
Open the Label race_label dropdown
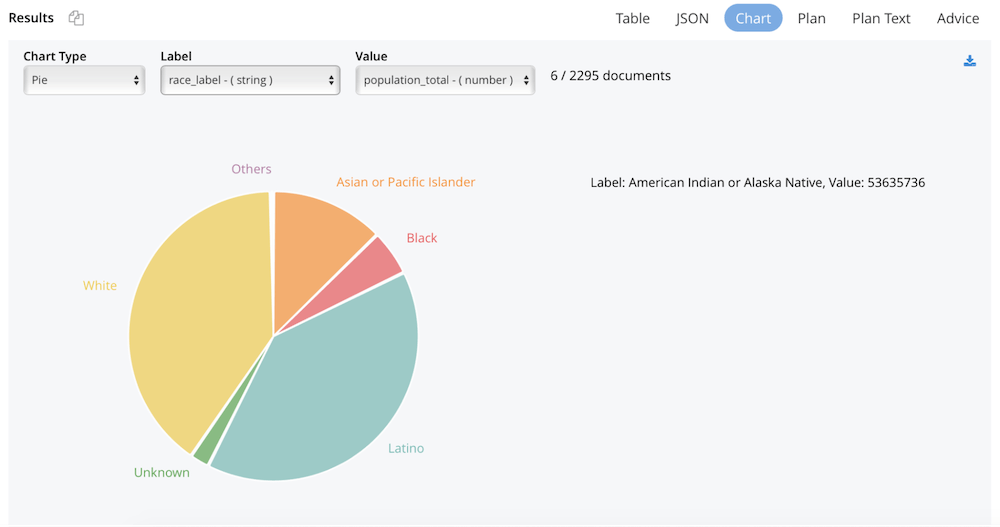250,80
